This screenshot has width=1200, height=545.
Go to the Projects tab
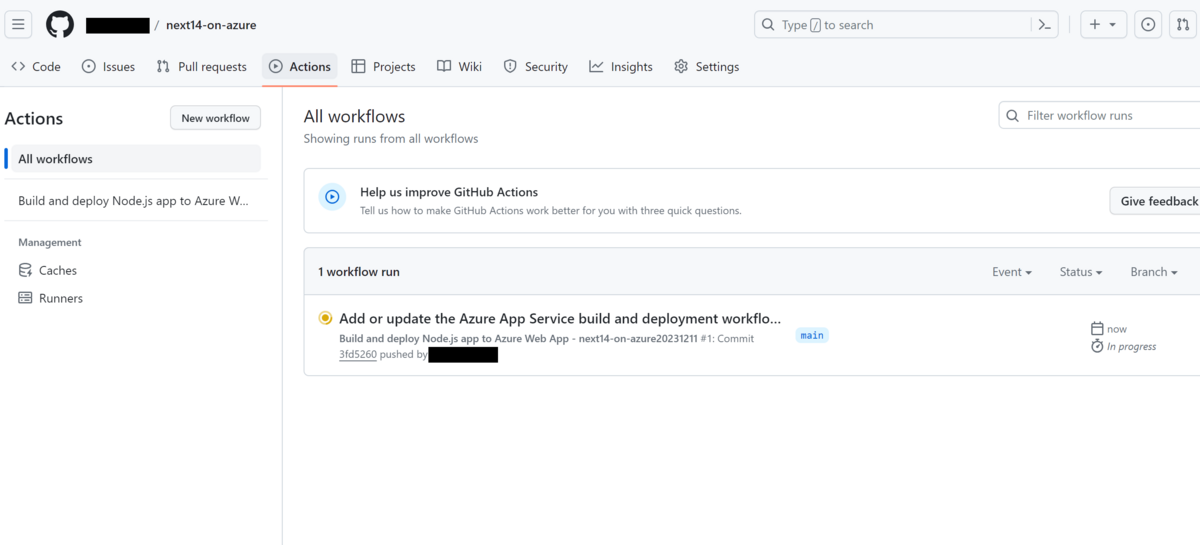tap(383, 67)
